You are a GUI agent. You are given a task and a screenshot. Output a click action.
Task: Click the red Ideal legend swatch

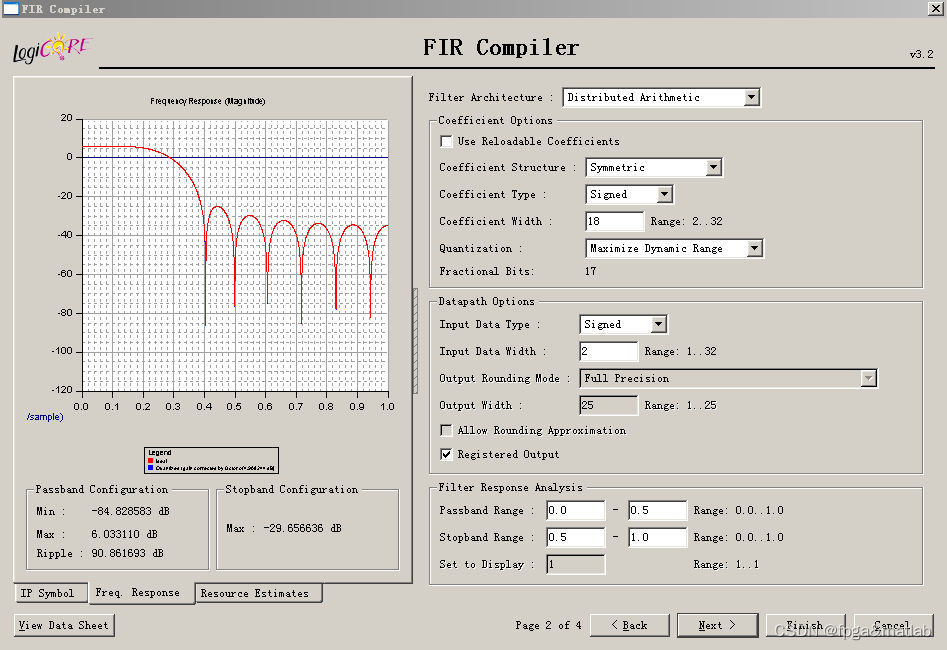pos(150,461)
